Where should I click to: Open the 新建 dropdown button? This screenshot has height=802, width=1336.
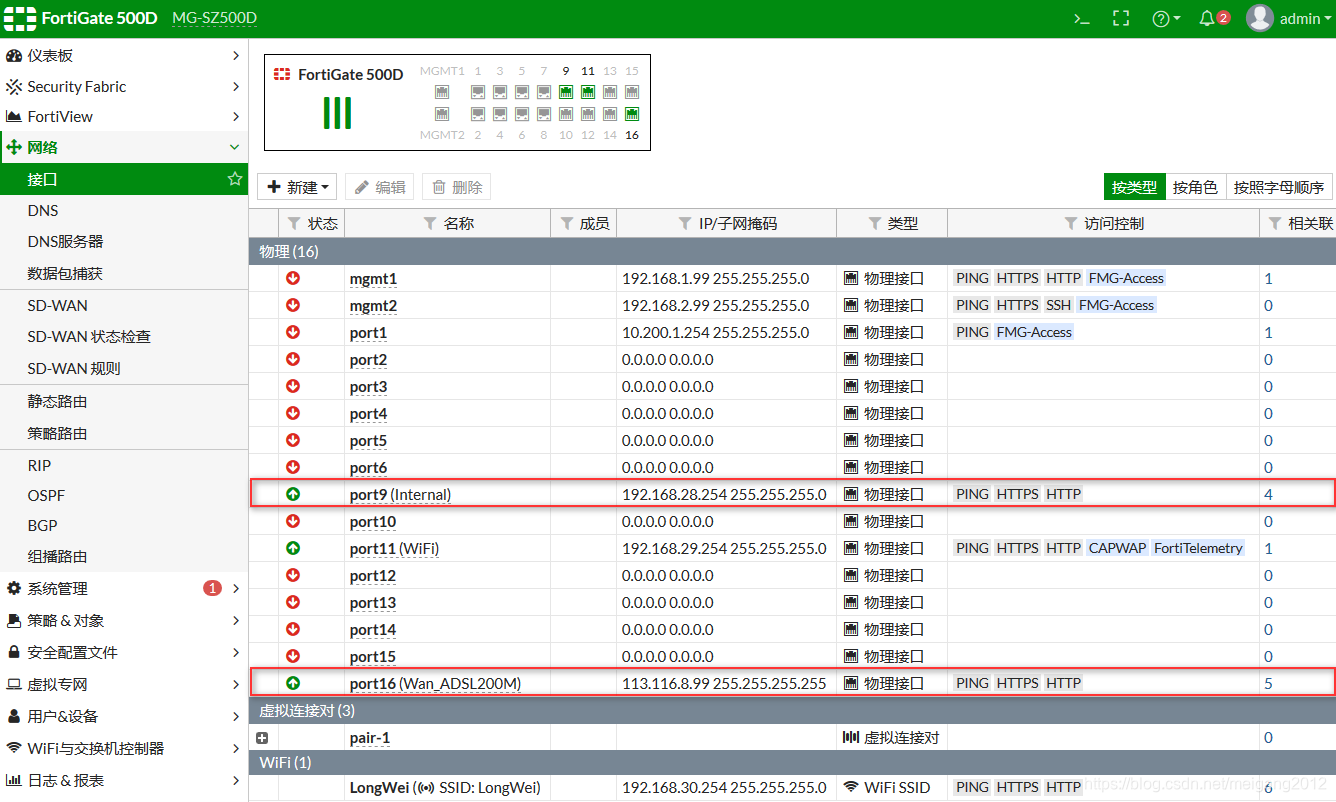pos(297,187)
